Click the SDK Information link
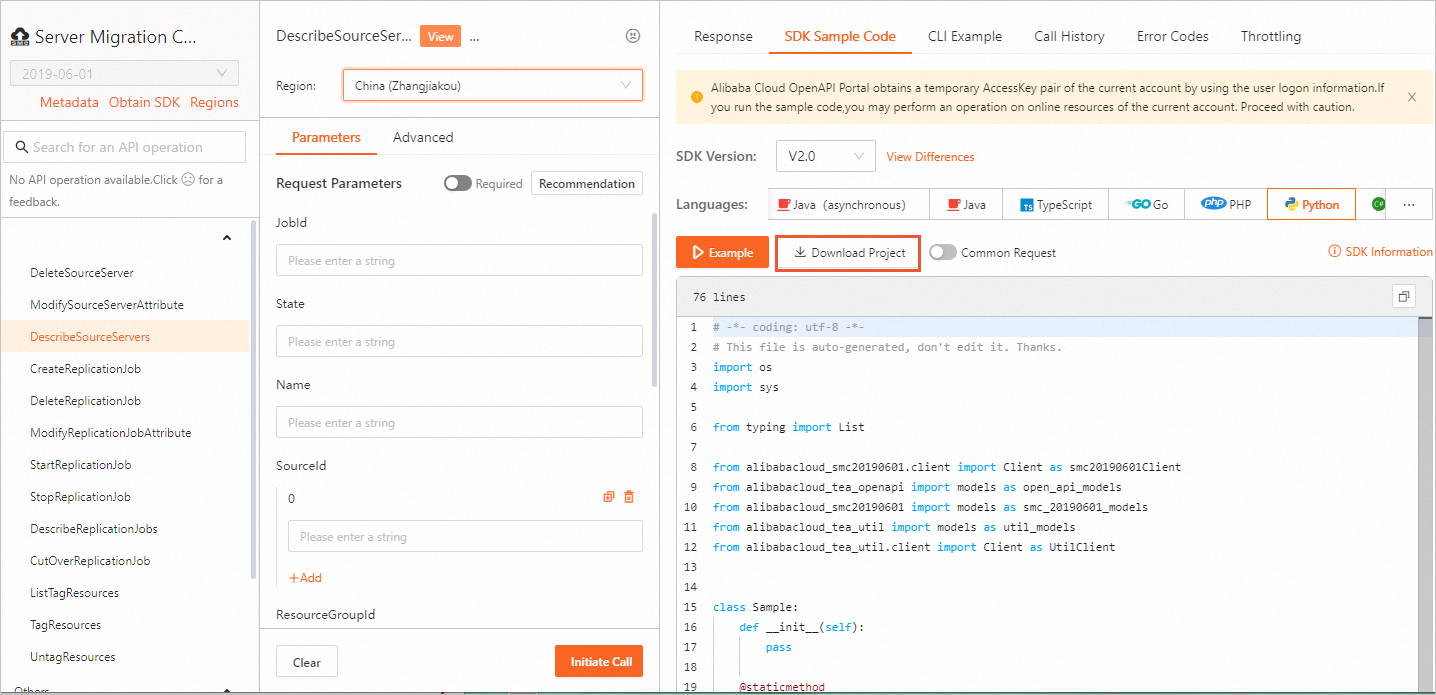Image resolution: width=1436 pixels, height=695 pixels. click(x=1380, y=252)
